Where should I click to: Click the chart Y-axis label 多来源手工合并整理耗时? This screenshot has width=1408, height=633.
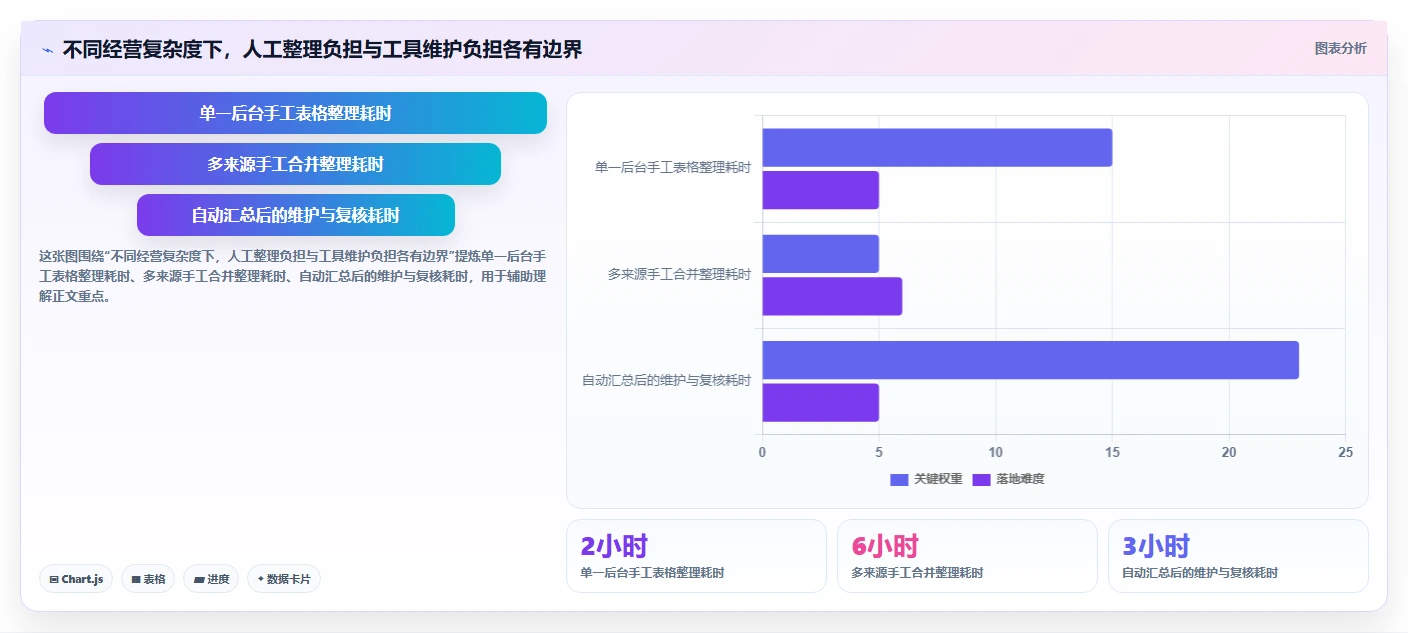[679, 274]
